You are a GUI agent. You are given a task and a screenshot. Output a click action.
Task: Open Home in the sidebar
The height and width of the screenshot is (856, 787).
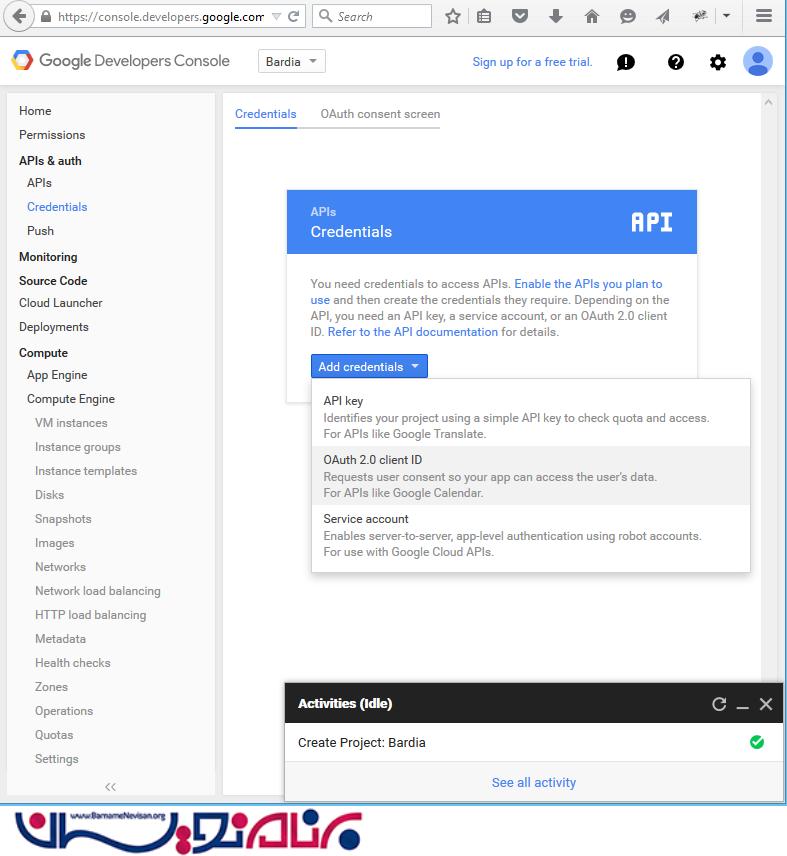pos(35,111)
